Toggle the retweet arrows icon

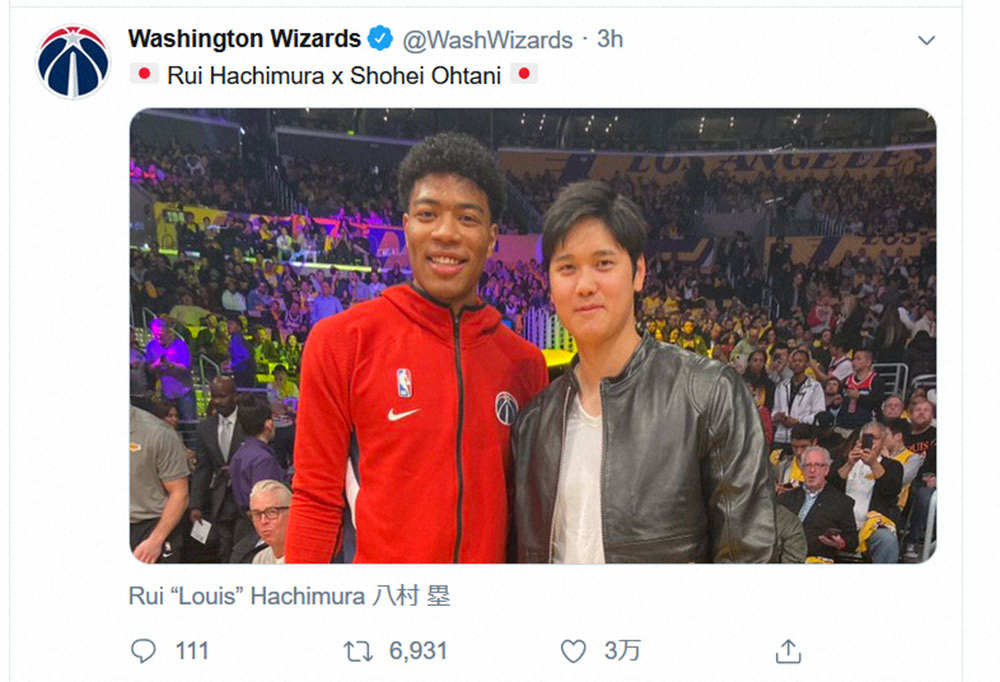(358, 651)
